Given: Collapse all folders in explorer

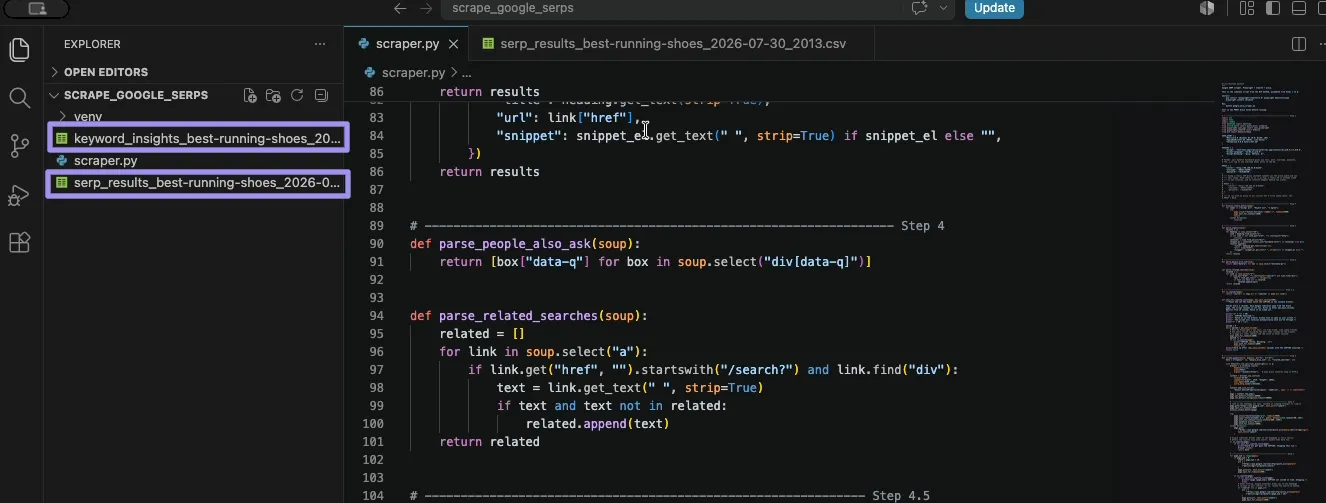Looking at the screenshot, I should (321, 95).
